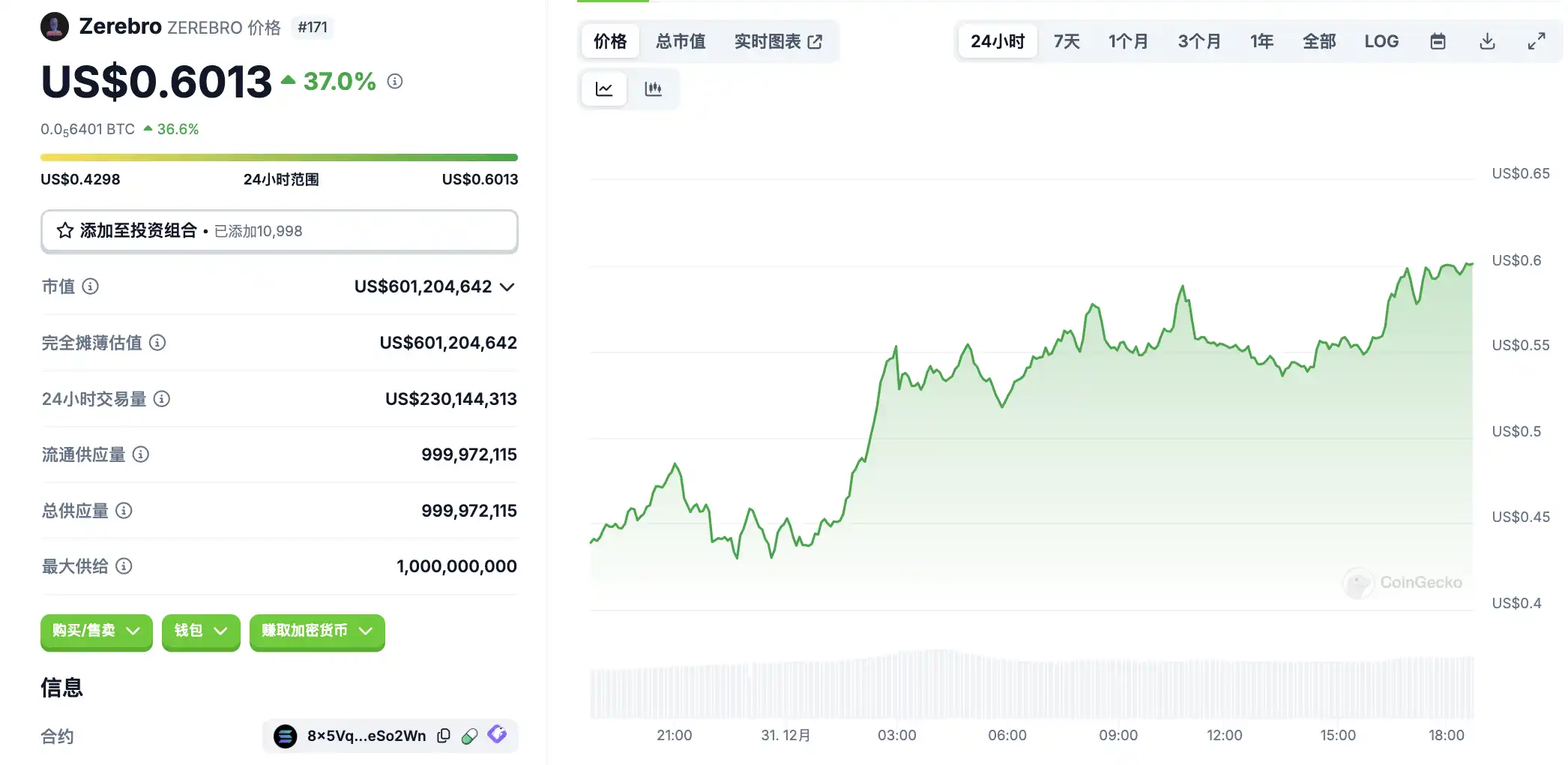
Task: Download chart data with the download icon
Action: [1487, 41]
